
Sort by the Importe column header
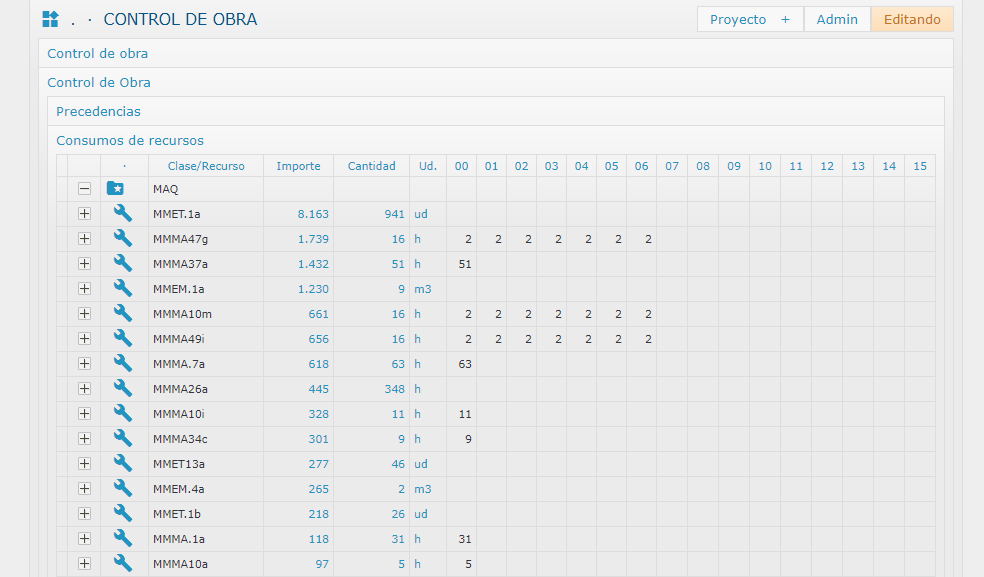(x=298, y=166)
